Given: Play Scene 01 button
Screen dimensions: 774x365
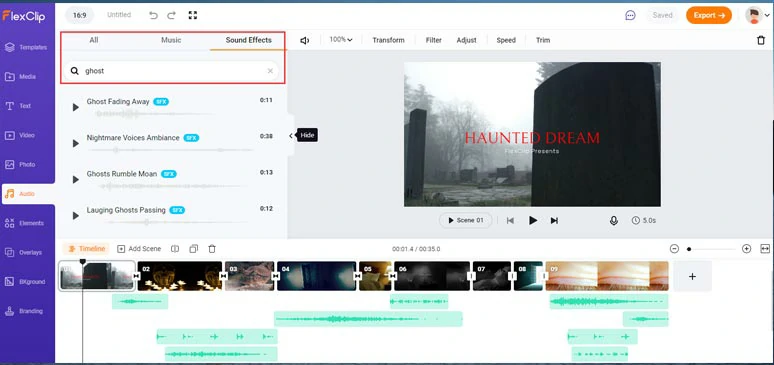Looking at the screenshot, I should click(x=465, y=220).
